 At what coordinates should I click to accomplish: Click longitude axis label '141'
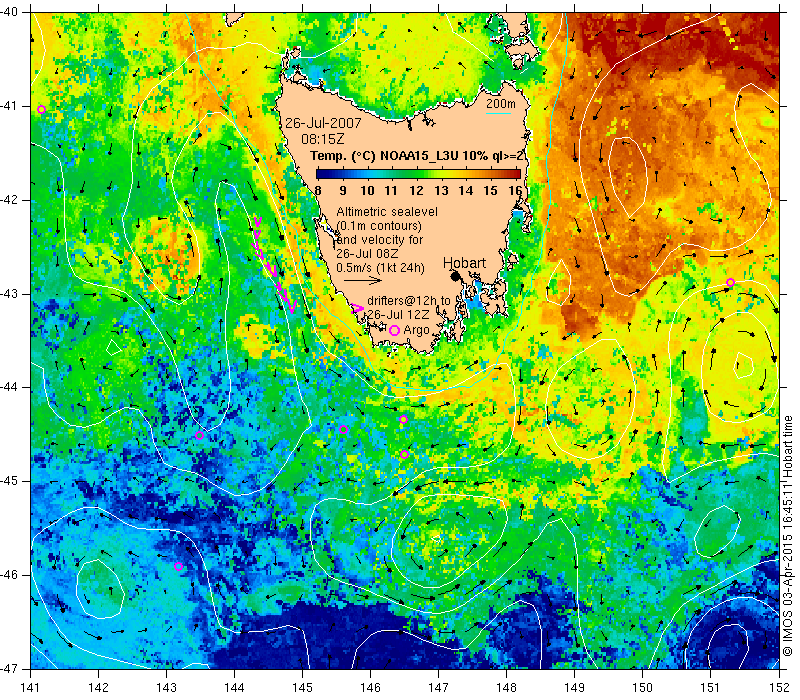pos(31,687)
